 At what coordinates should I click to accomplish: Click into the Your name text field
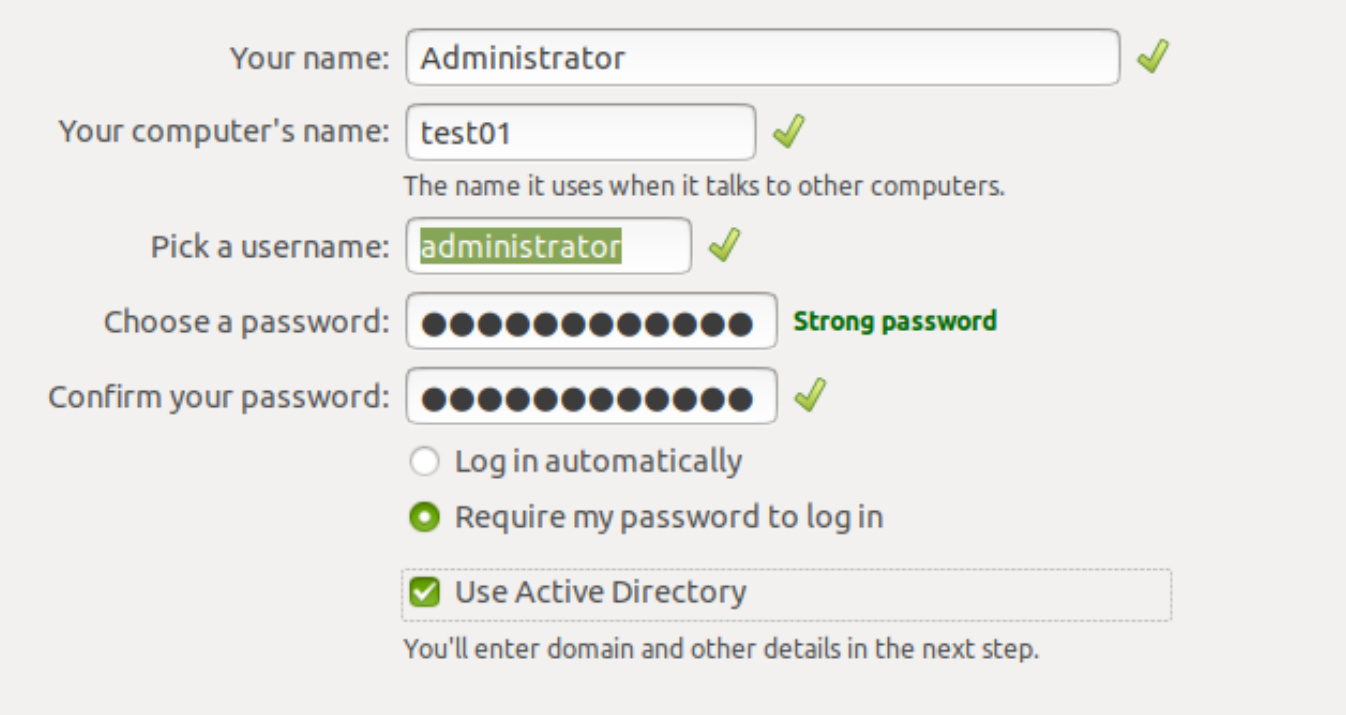pos(762,57)
